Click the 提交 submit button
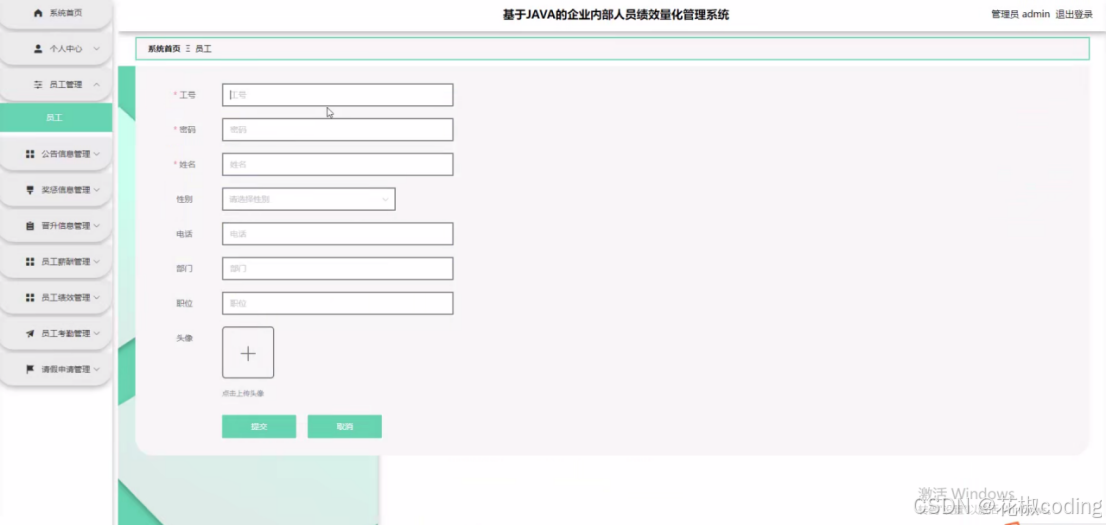The height and width of the screenshot is (526, 1106). [259, 427]
